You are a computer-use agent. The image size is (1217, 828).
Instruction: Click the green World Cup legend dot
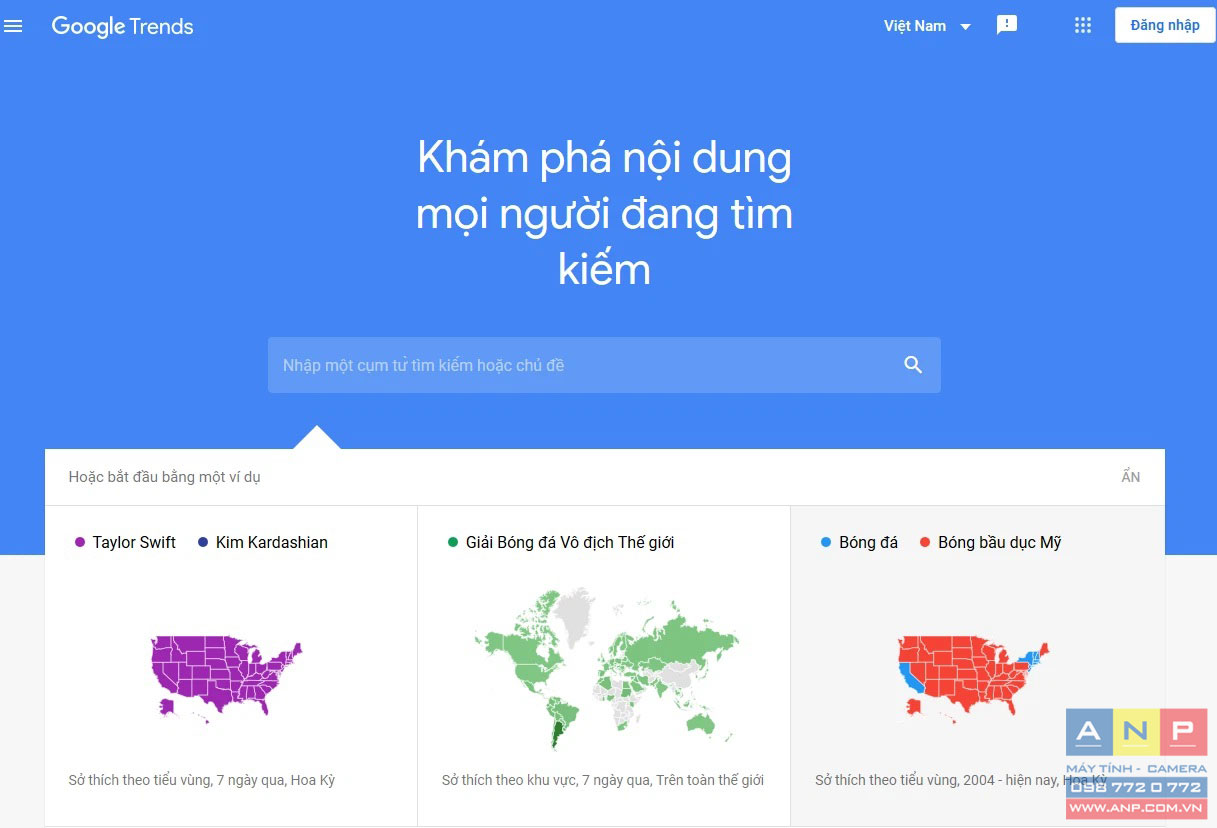tap(453, 542)
